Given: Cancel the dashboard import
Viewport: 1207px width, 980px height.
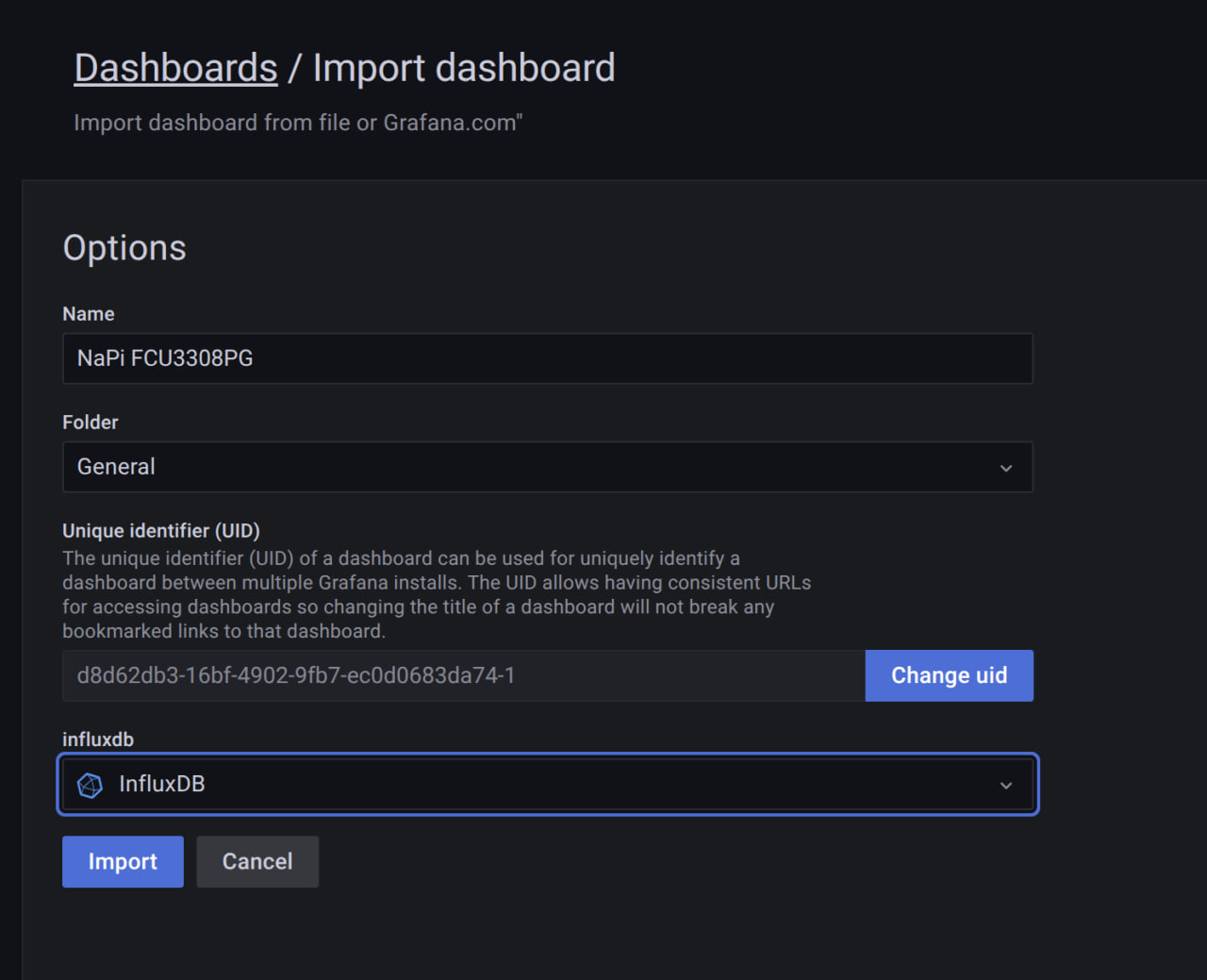Looking at the screenshot, I should [x=257, y=862].
